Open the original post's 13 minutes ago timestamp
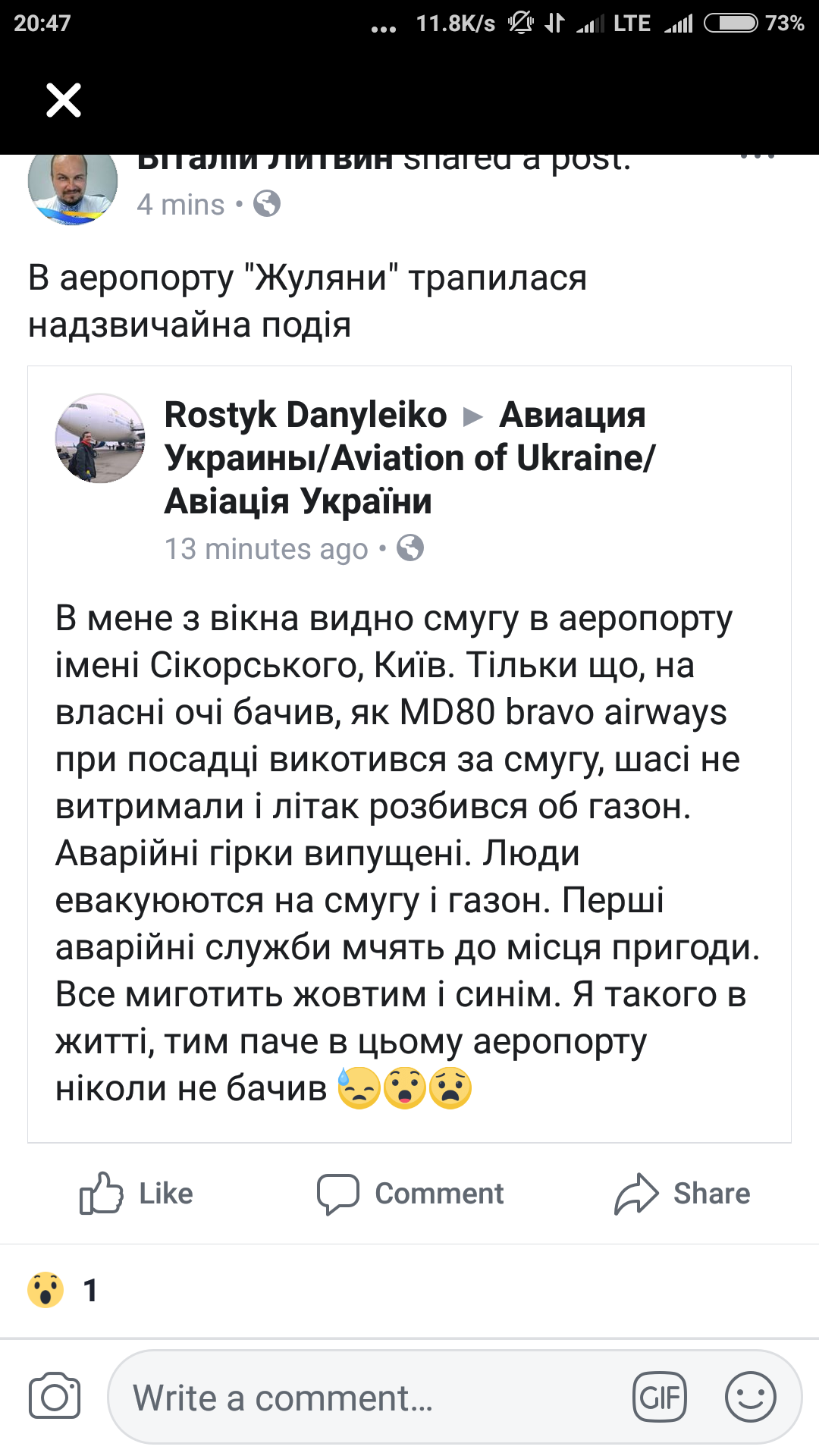The height and width of the screenshot is (1456, 819). click(x=266, y=548)
